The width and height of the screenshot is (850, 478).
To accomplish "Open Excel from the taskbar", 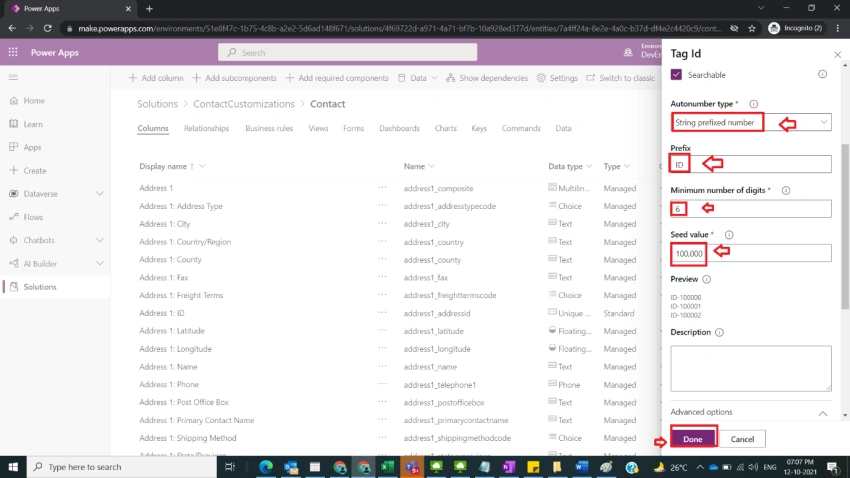I will point(388,467).
